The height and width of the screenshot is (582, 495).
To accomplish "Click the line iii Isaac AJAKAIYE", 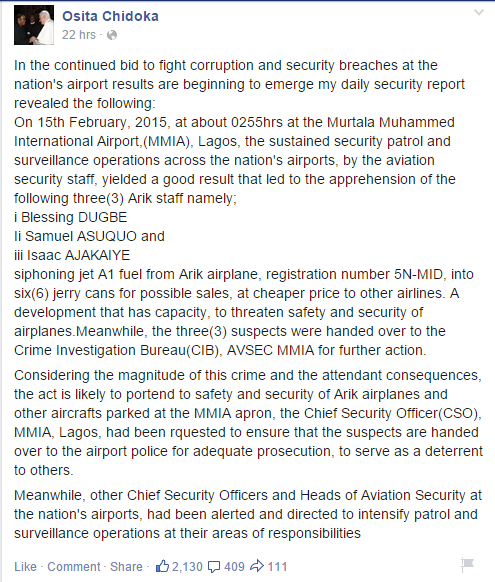I will click(x=72, y=255).
